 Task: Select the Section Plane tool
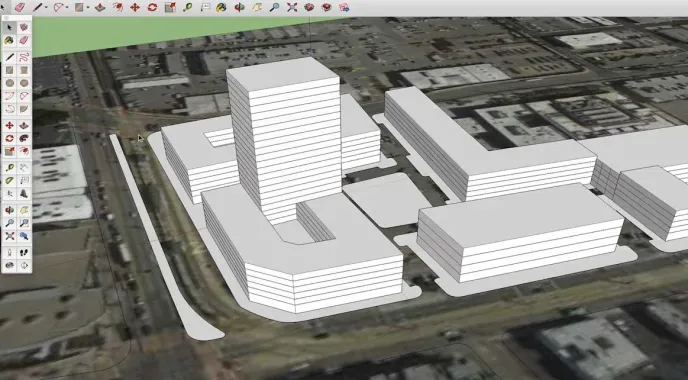(24, 265)
